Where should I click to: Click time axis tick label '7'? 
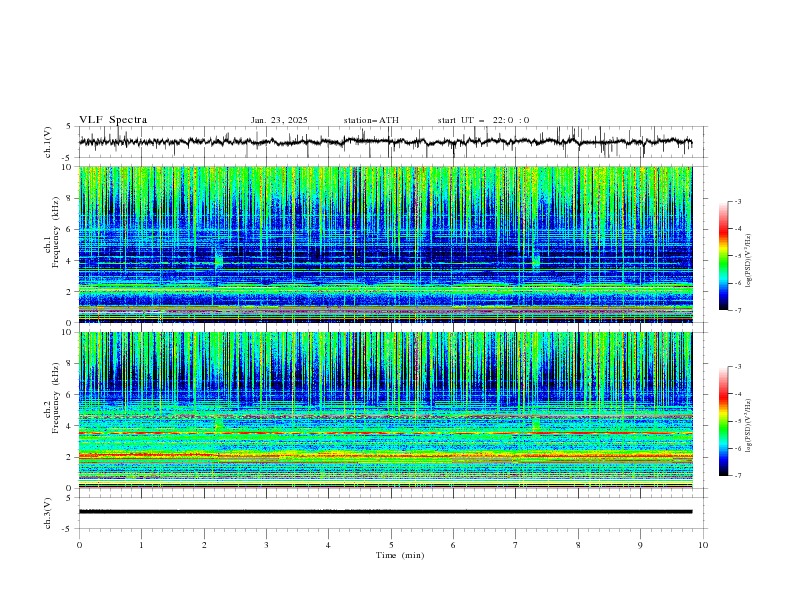tap(516, 545)
